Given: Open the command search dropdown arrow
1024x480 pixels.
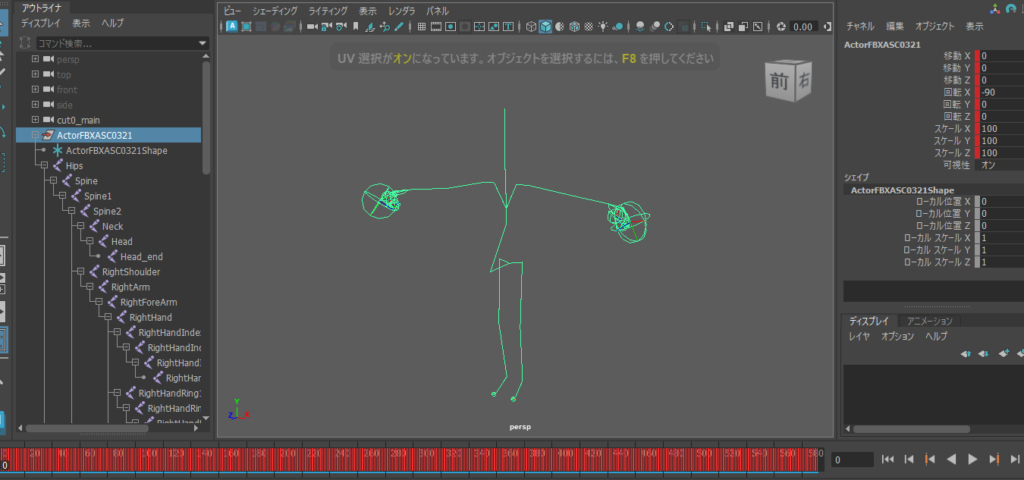Looking at the screenshot, I should click(202, 44).
